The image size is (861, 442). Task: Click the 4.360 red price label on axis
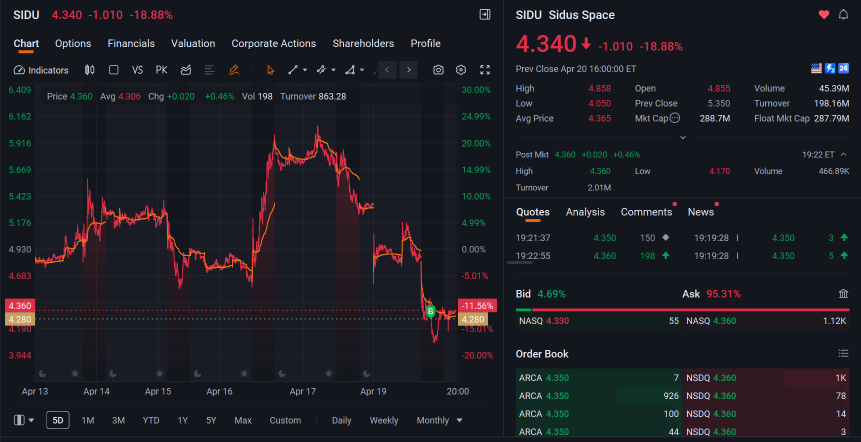coord(19,305)
